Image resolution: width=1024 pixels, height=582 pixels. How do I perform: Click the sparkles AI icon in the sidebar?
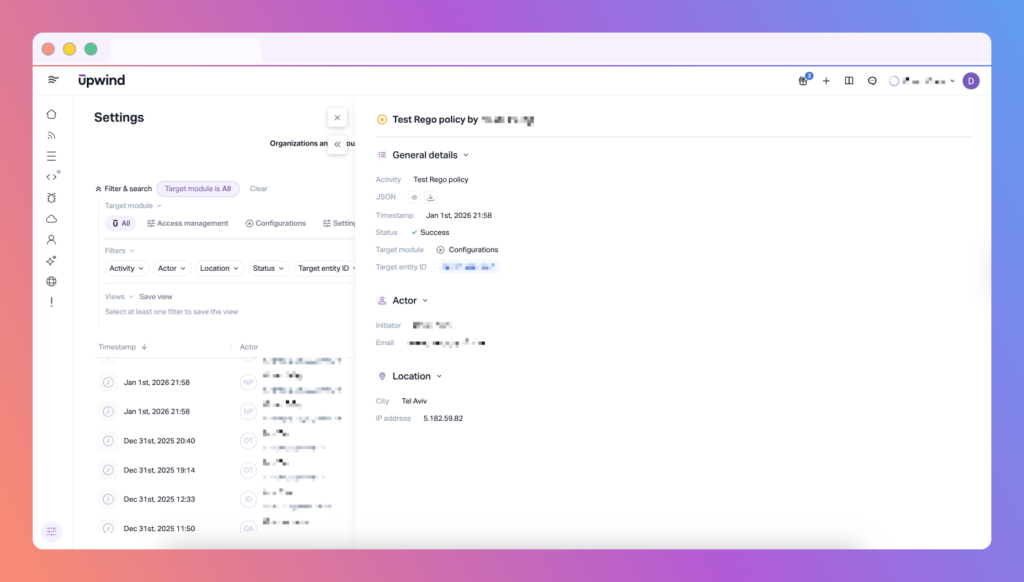pos(51,261)
